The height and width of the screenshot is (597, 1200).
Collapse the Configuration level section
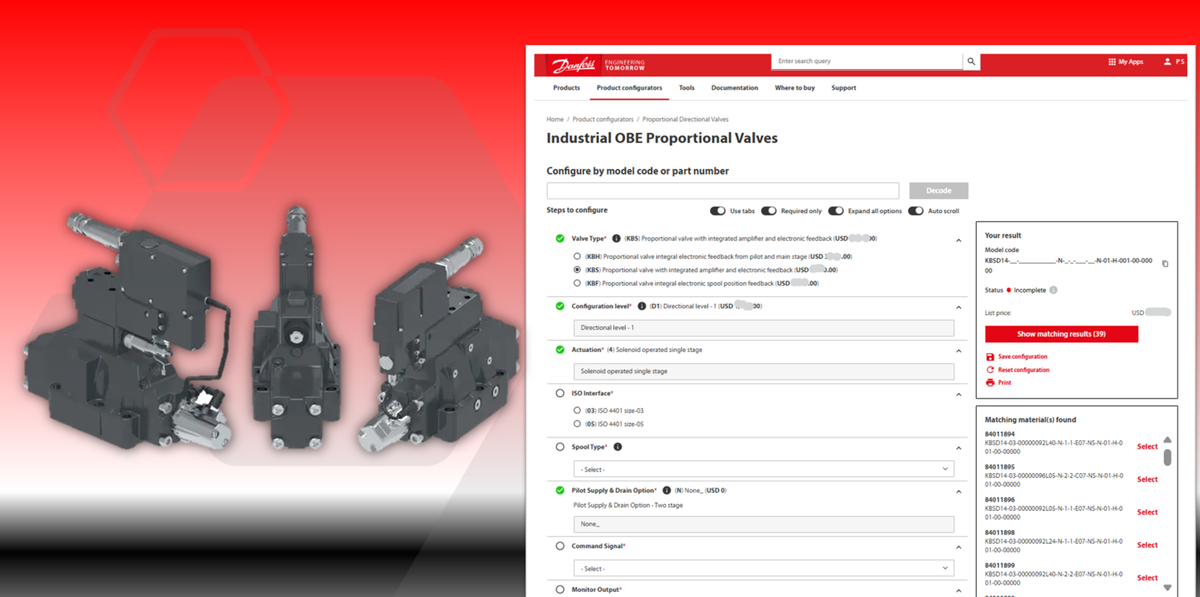(956, 308)
